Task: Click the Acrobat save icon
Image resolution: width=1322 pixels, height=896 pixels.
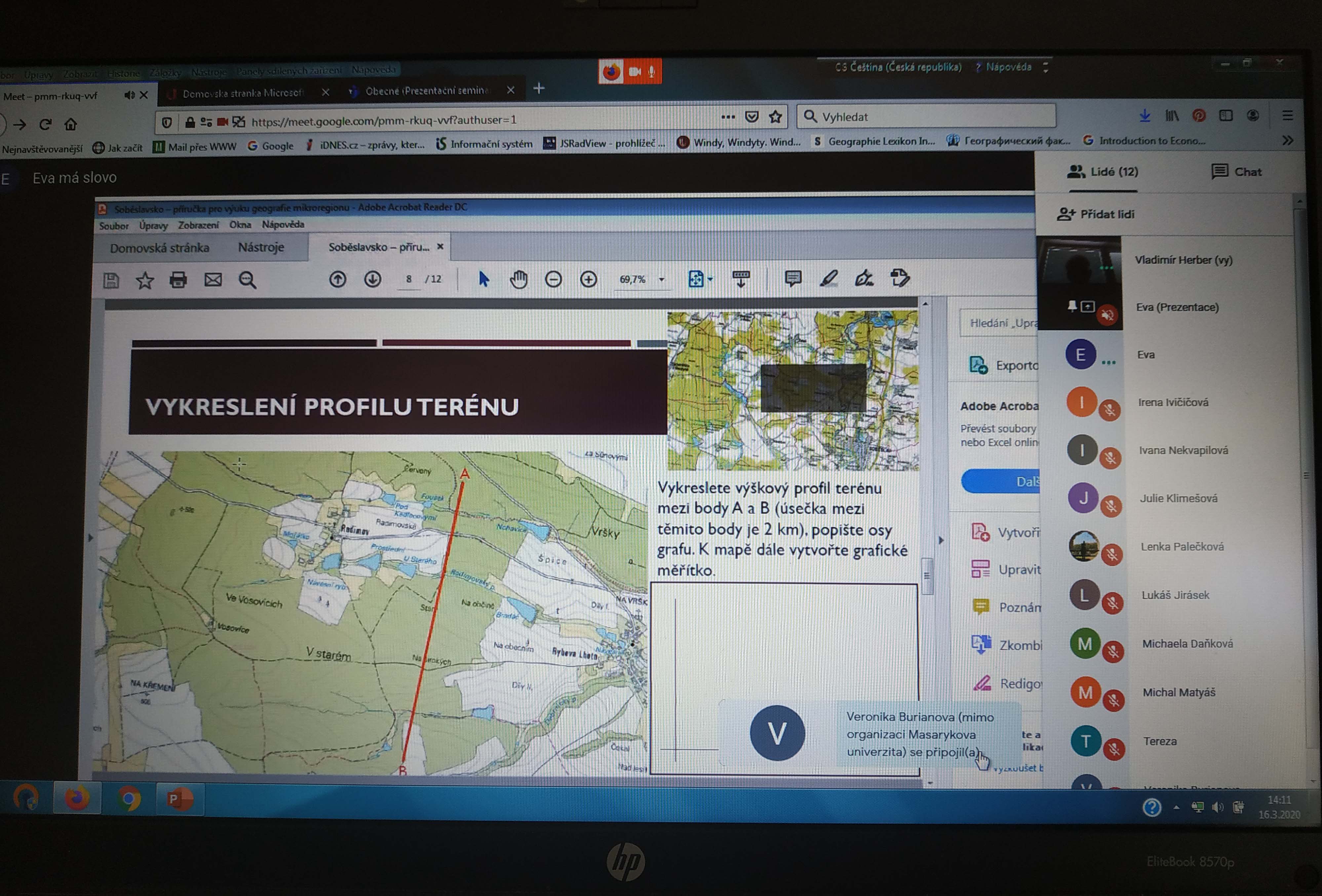Action: click(111, 281)
